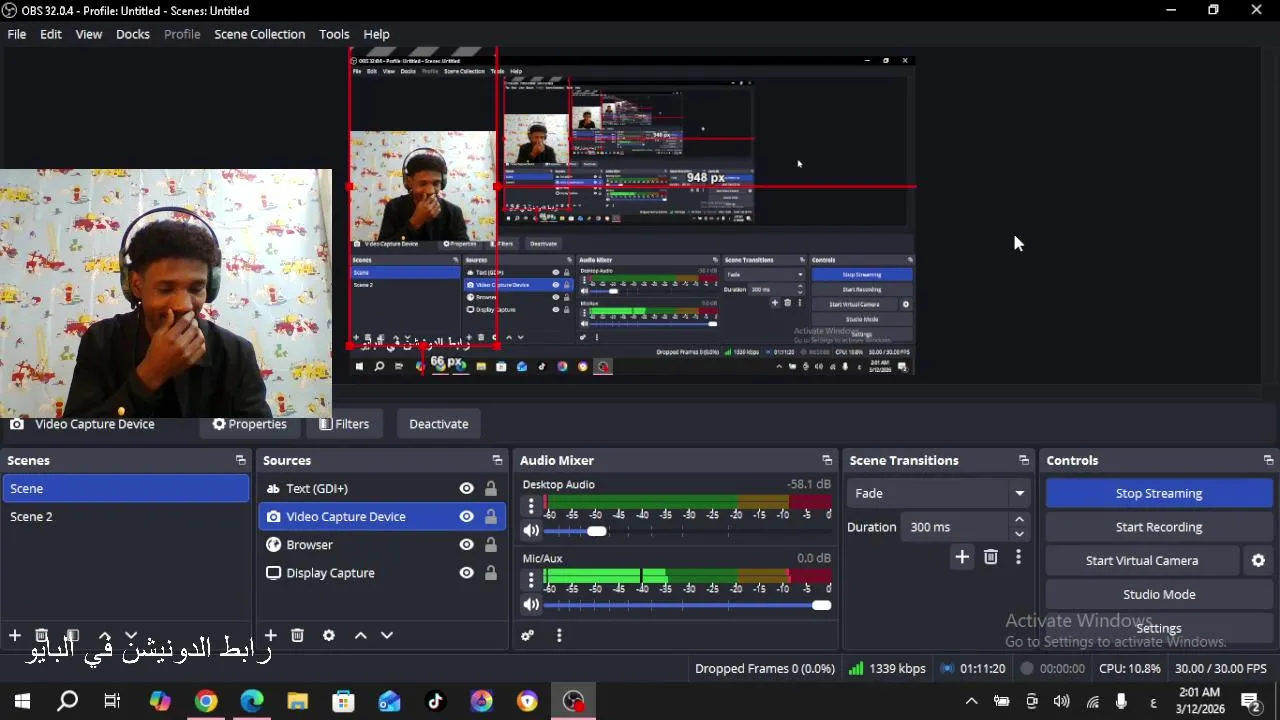Open advanced audio properties gears icon
The height and width of the screenshot is (720, 1280).
coord(528,636)
